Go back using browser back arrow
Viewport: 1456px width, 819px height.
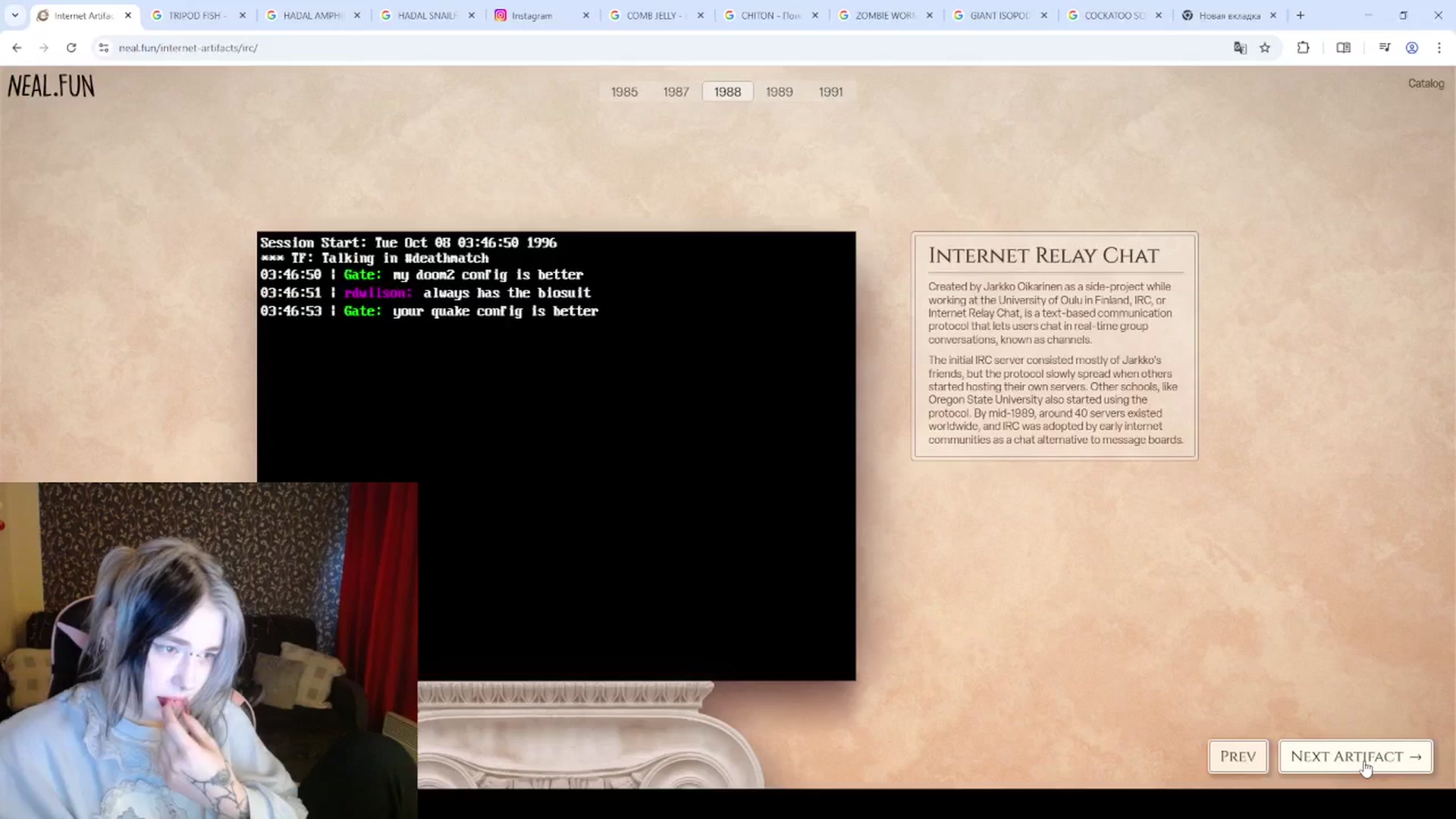click(17, 48)
